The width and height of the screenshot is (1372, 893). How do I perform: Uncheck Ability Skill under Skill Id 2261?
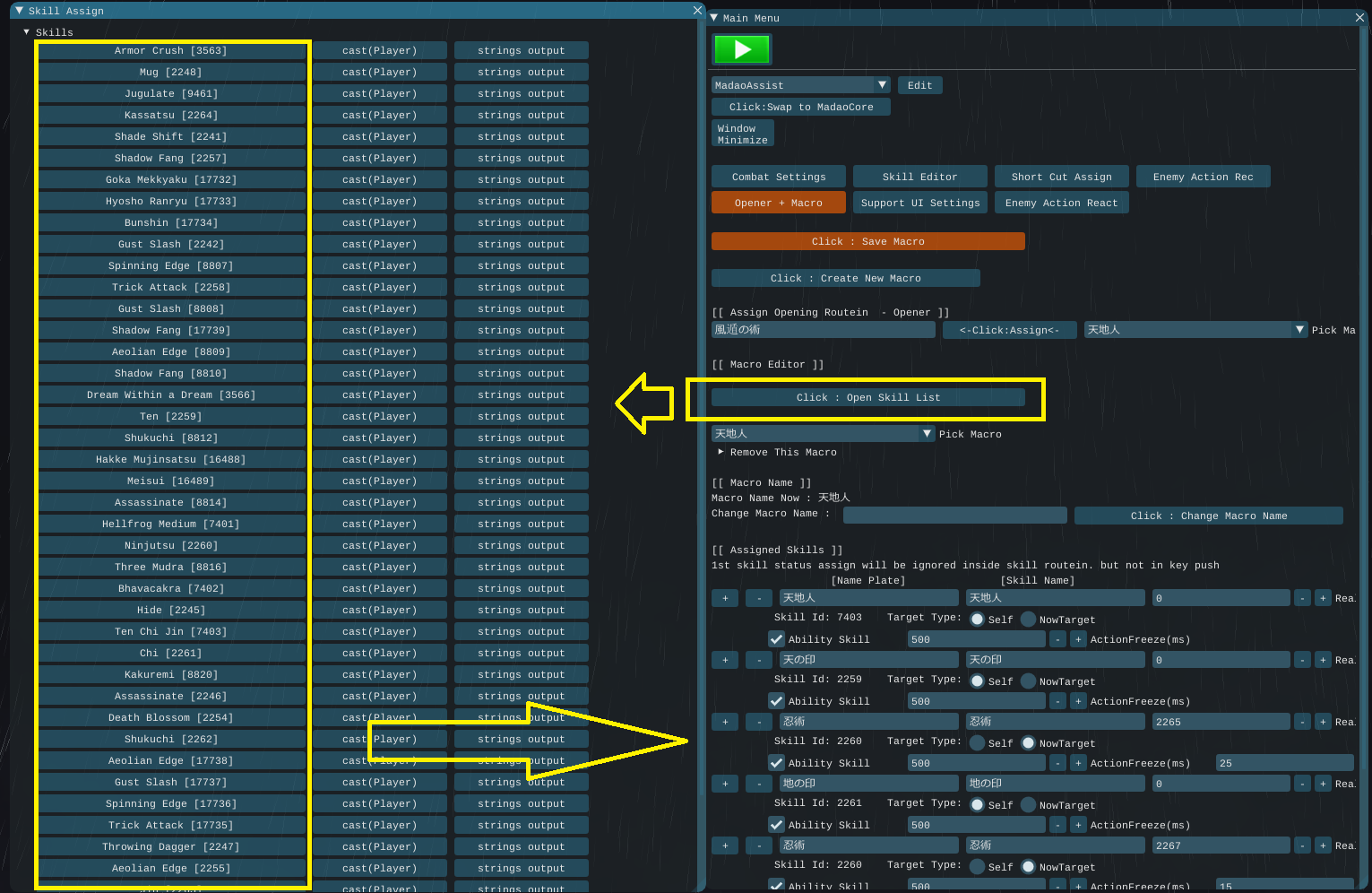pyautogui.click(x=777, y=825)
